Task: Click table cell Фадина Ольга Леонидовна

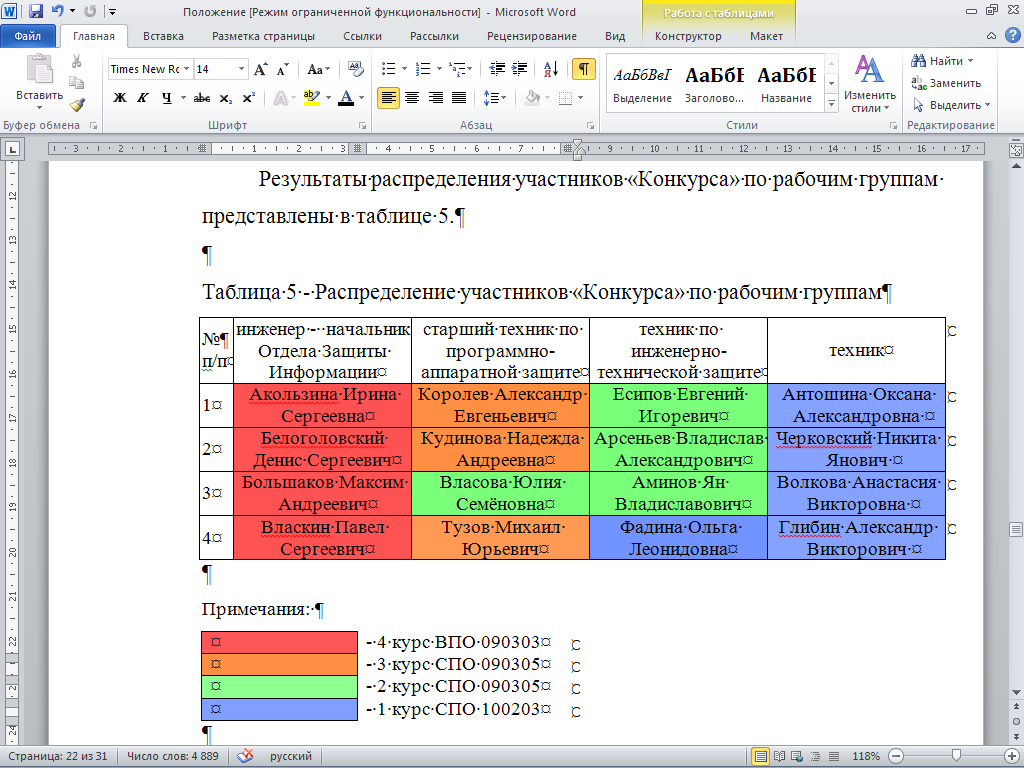Action: click(x=679, y=537)
